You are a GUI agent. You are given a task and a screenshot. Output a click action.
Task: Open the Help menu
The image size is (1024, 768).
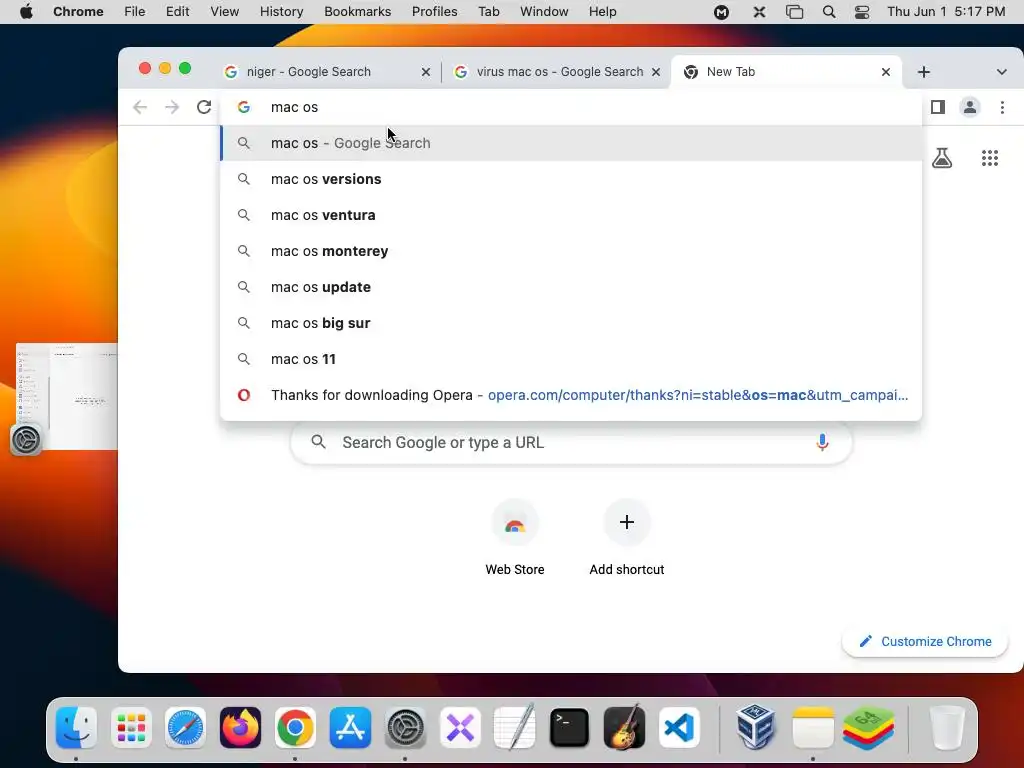[602, 12]
